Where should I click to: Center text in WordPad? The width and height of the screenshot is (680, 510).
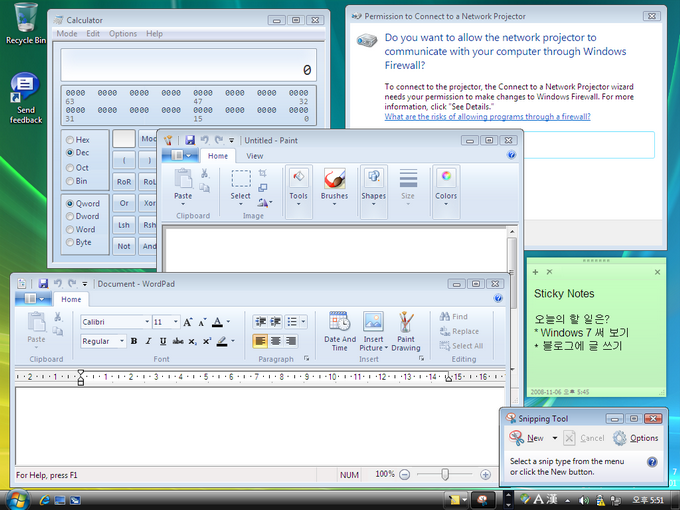pos(275,341)
